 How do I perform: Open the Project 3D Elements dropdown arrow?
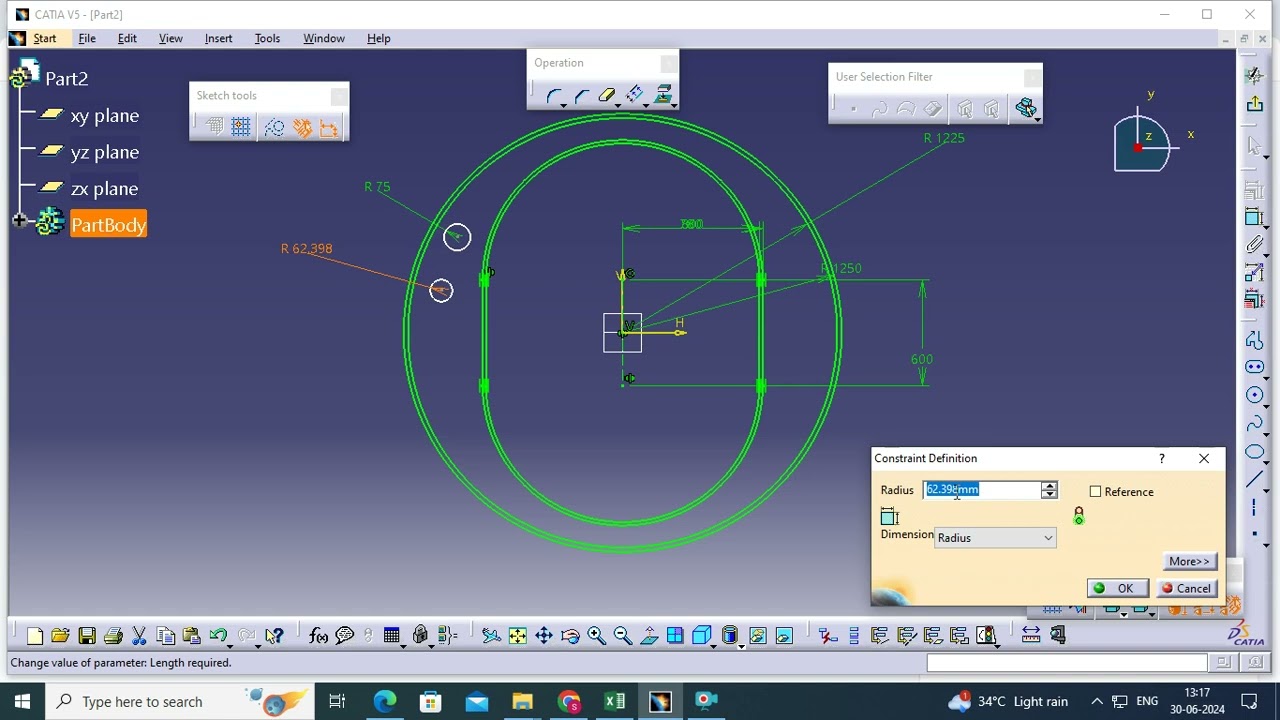coord(674,105)
